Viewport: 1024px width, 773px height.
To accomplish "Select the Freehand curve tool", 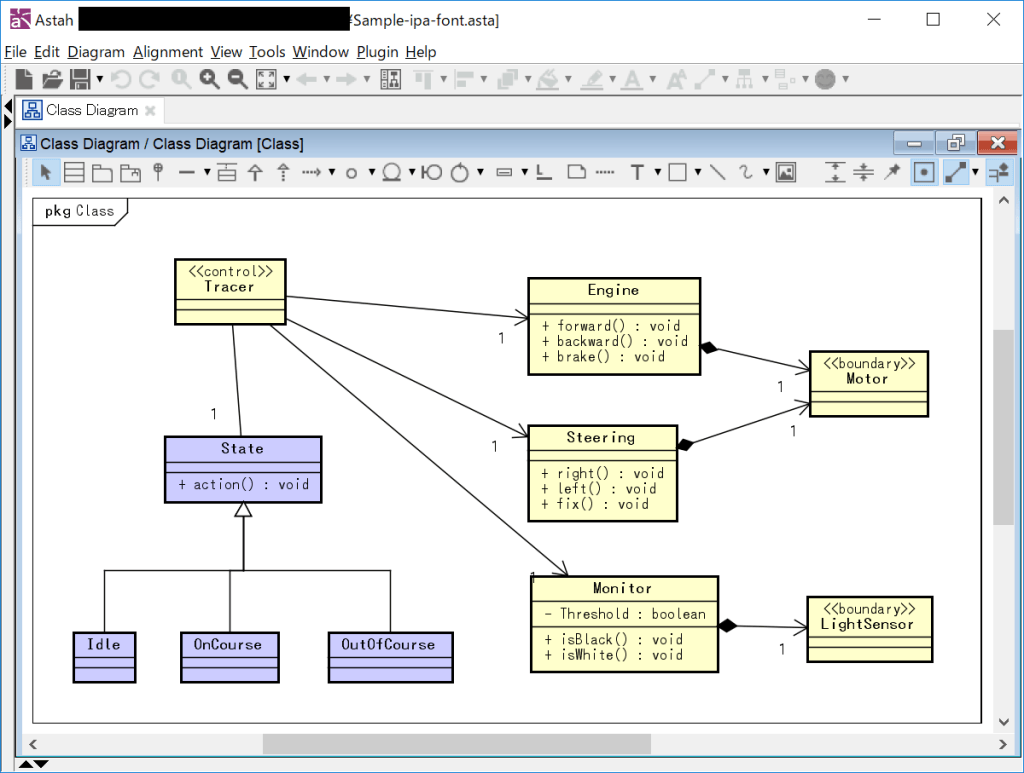I will [746, 172].
